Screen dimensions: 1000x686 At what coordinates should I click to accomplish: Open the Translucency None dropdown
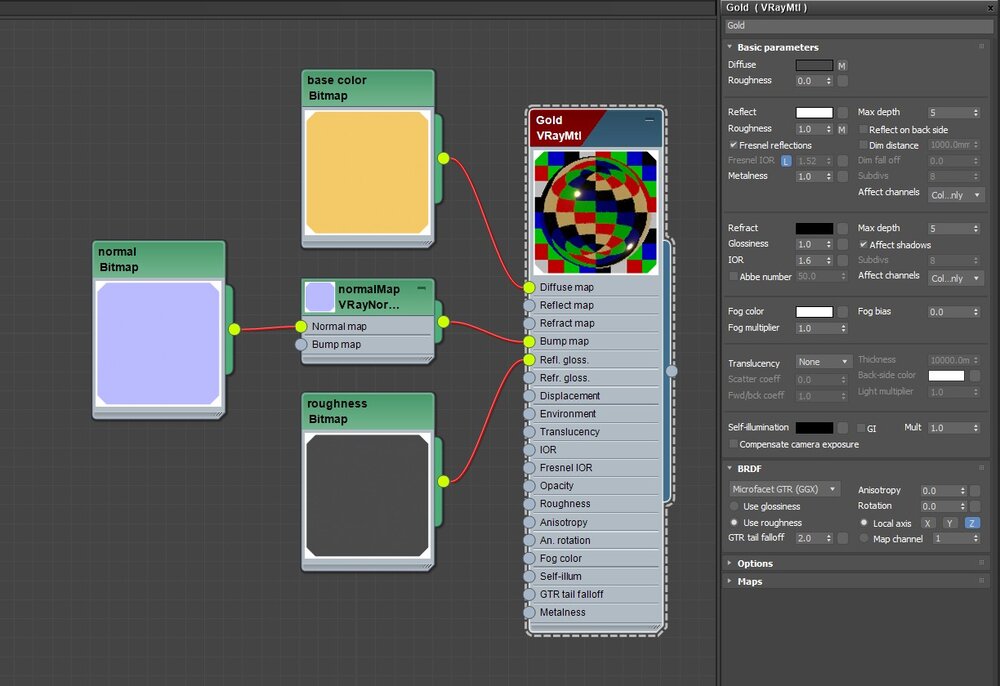click(x=823, y=362)
